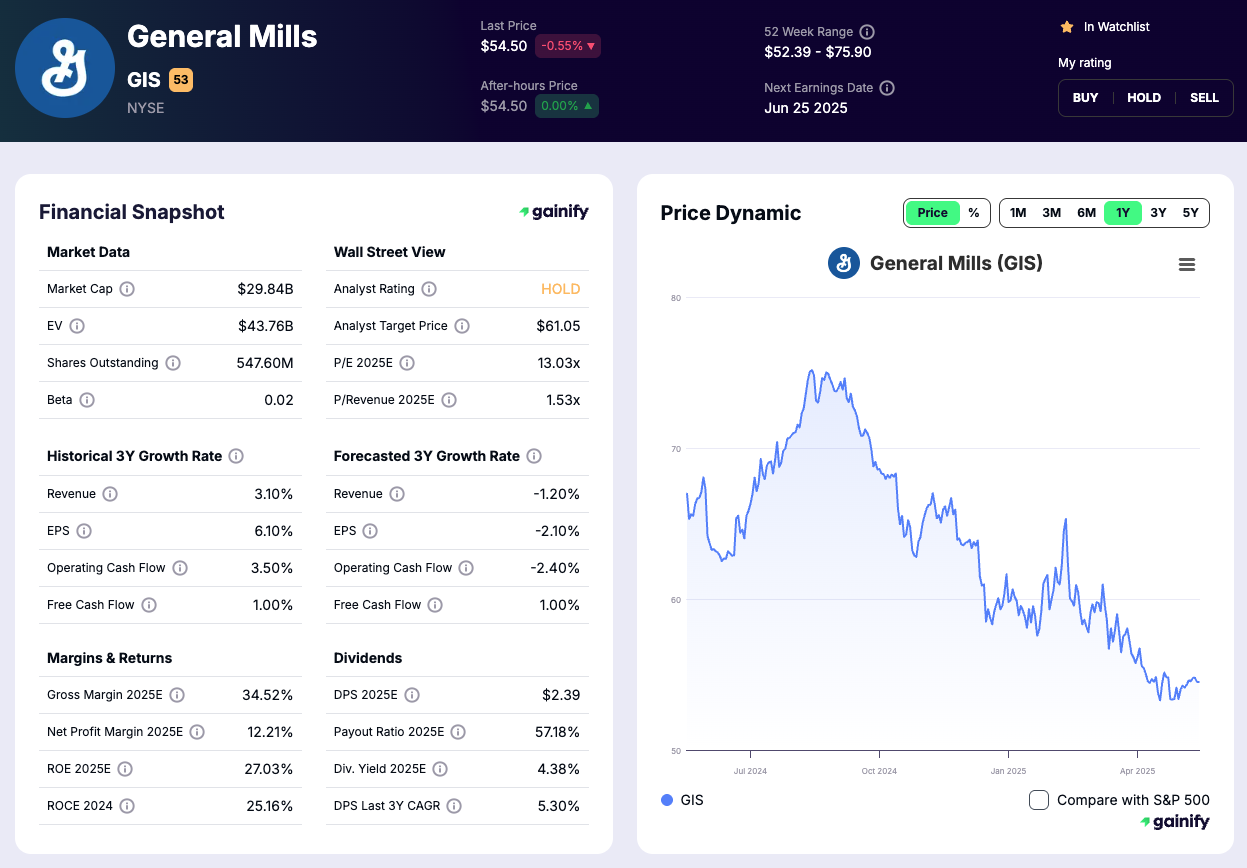Switch chart to Price mode
Viewport: 1247px width, 868px height.
932,213
